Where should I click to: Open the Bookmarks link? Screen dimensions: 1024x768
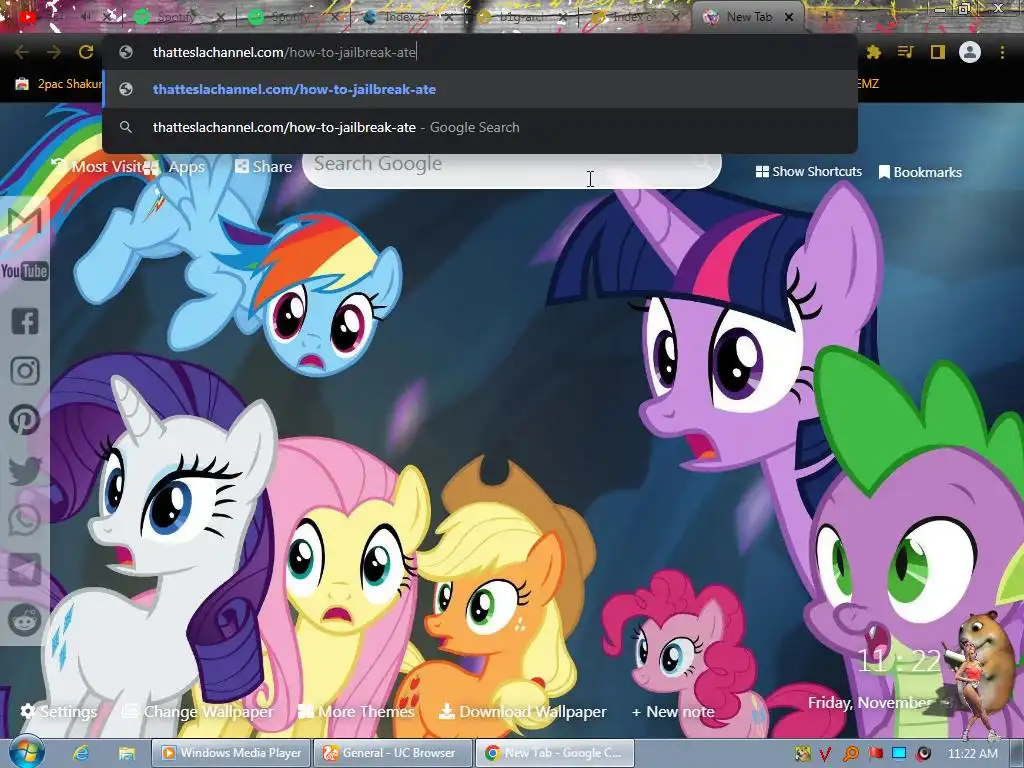pyautogui.click(x=920, y=172)
